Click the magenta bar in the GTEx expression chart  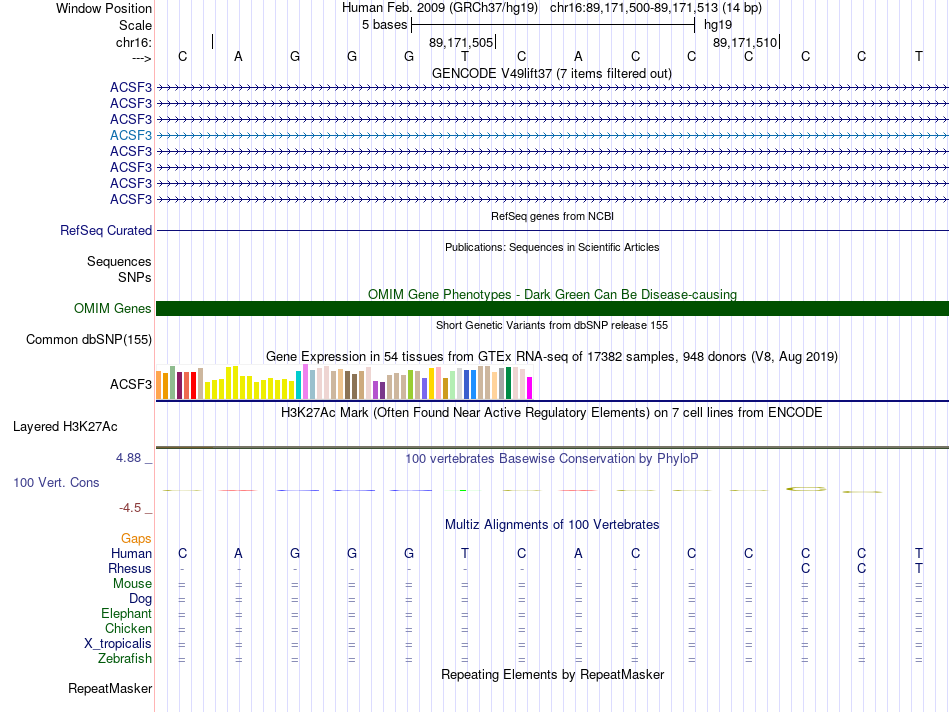pos(530,388)
